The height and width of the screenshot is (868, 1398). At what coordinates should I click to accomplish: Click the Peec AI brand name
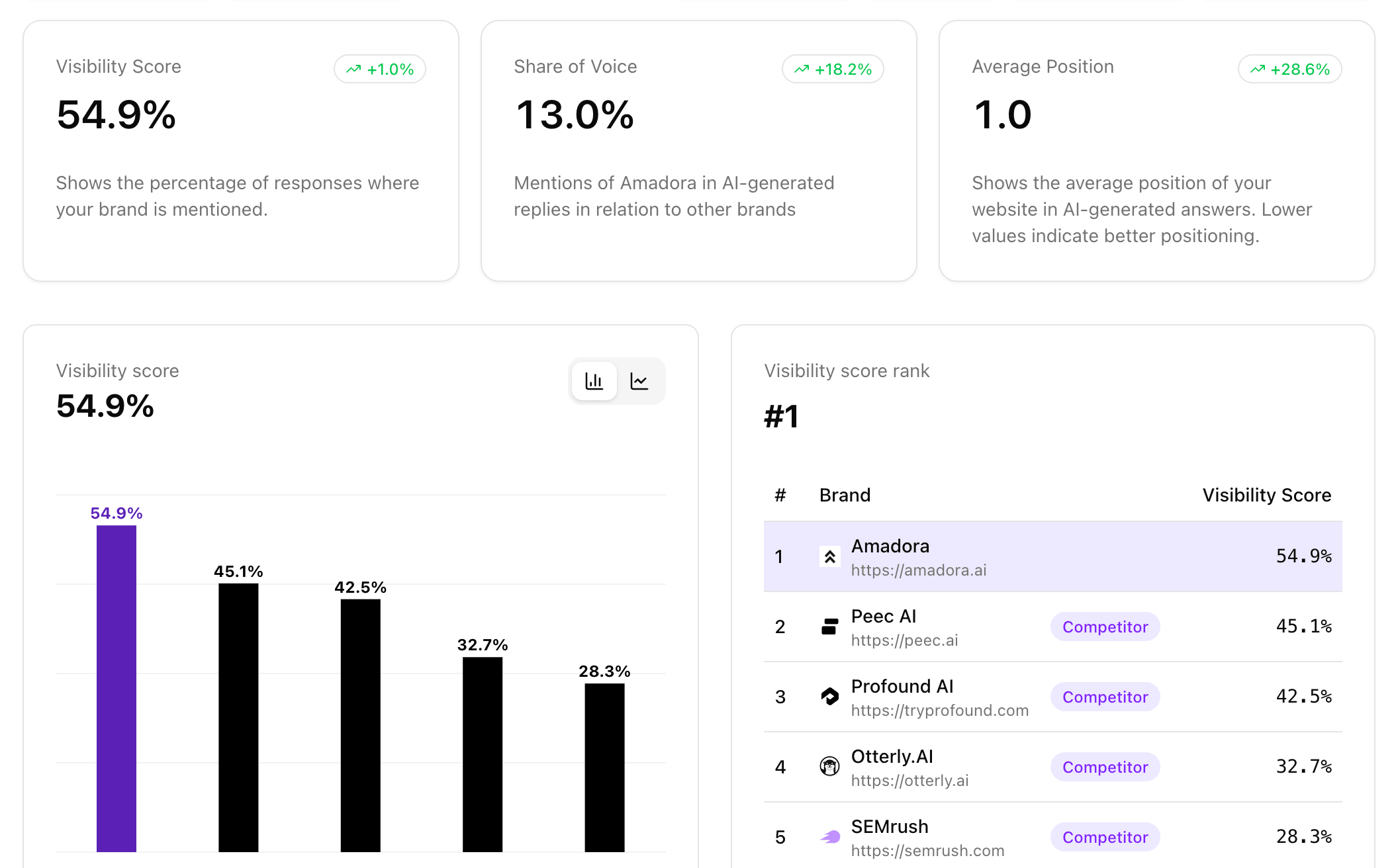tap(884, 616)
